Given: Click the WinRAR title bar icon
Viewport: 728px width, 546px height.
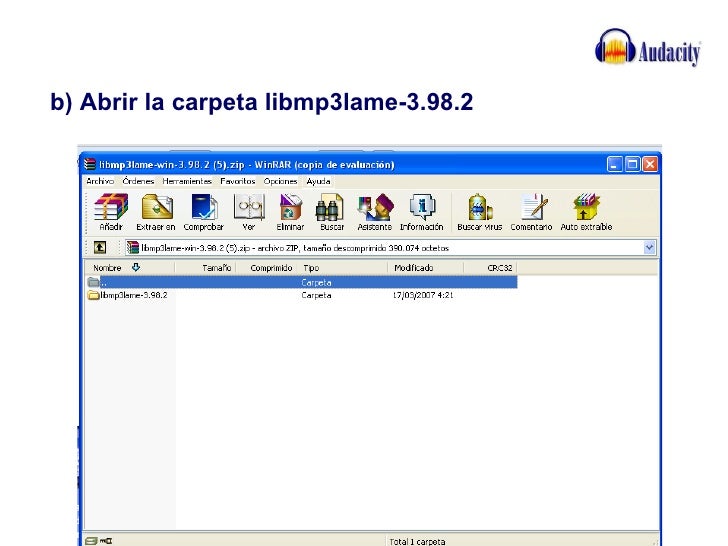Looking at the screenshot, I should click(x=90, y=164).
